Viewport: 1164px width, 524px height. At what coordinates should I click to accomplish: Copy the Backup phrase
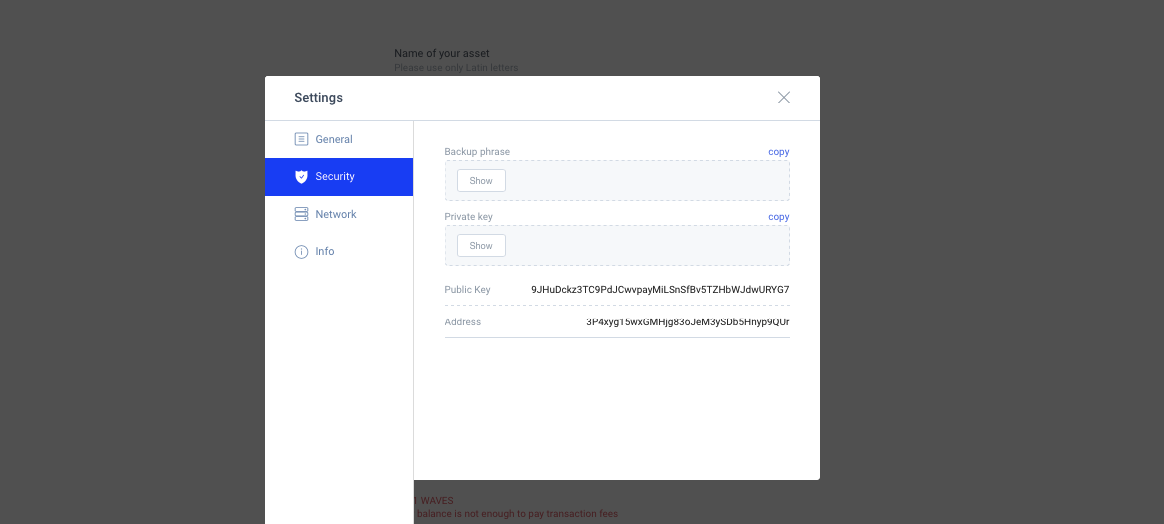779,151
